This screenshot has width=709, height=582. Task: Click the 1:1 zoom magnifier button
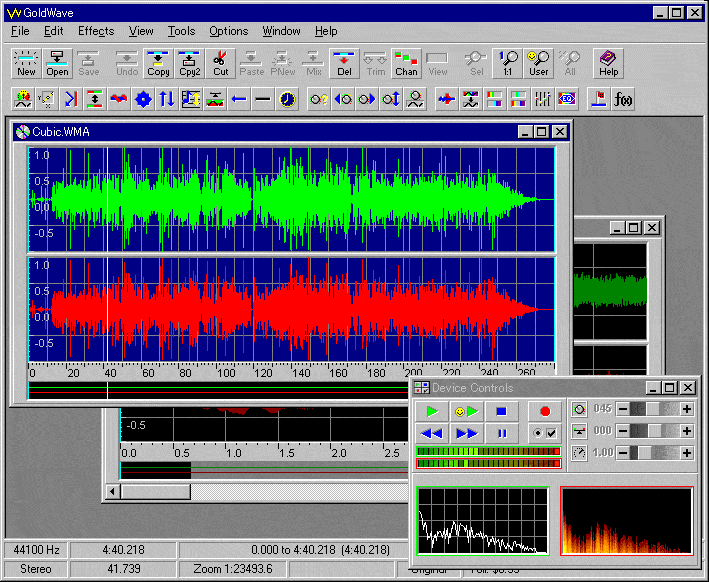[507, 63]
